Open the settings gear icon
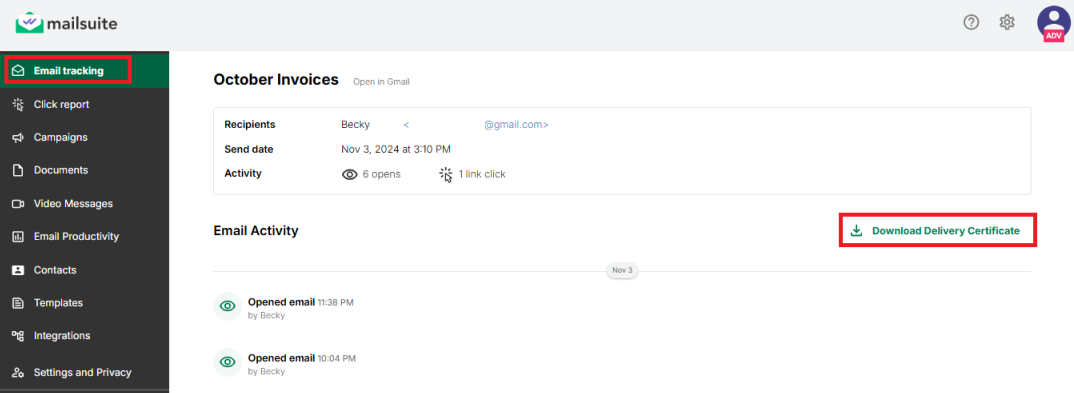The image size is (1074, 393). coord(1006,23)
